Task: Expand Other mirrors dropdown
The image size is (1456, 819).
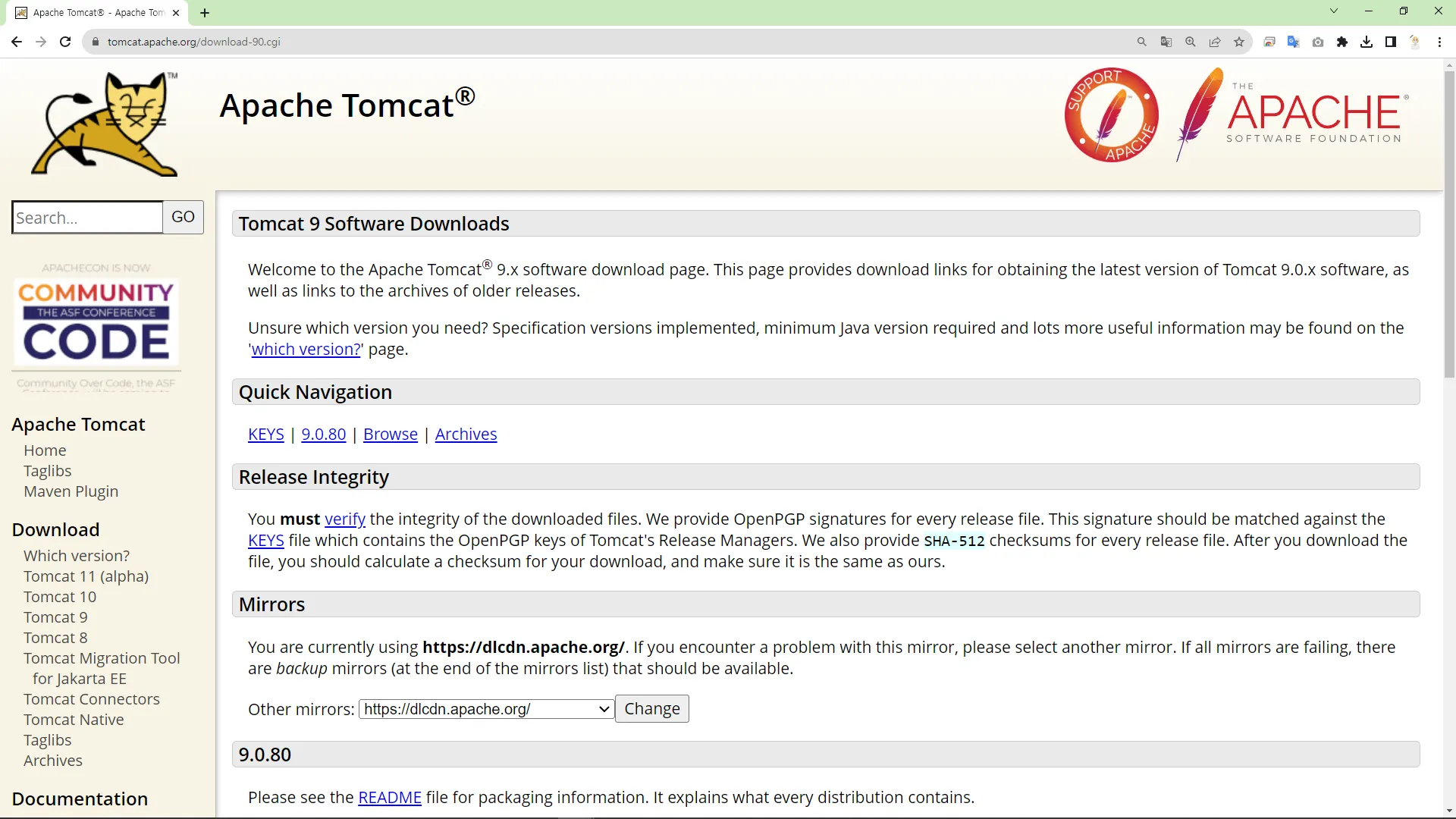Action: coord(486,709)
